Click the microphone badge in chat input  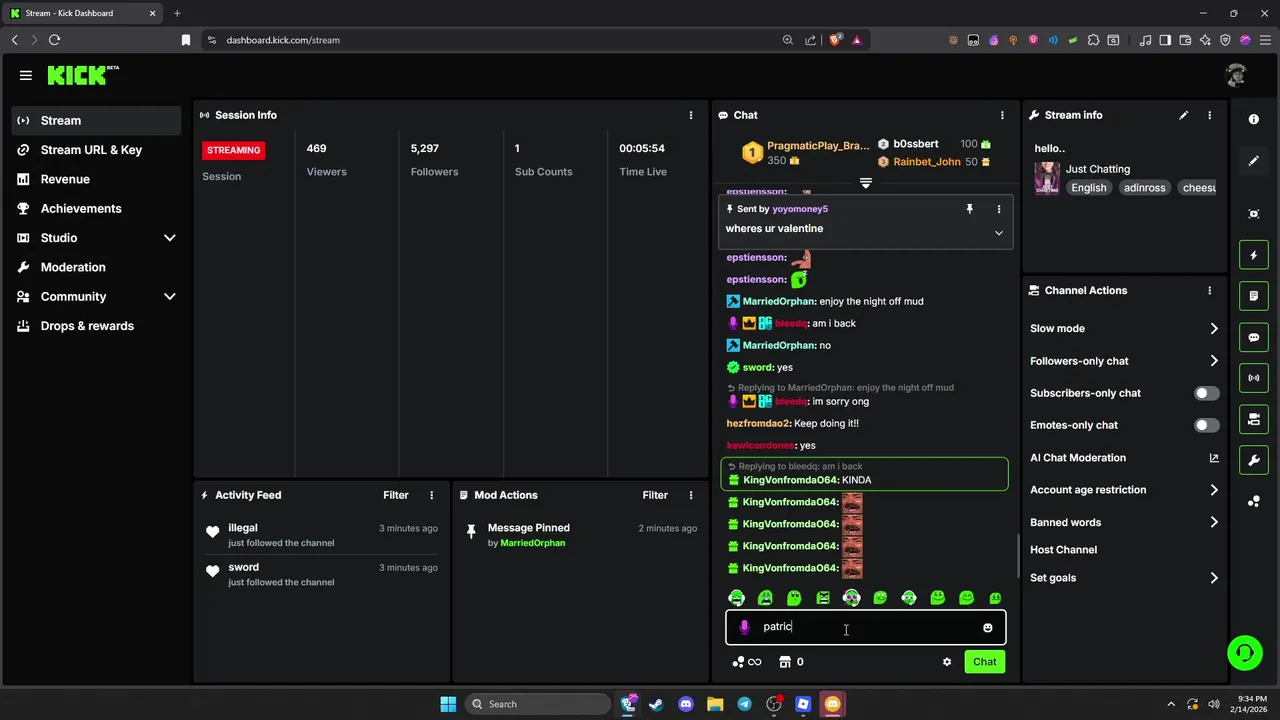click(744, 627)
